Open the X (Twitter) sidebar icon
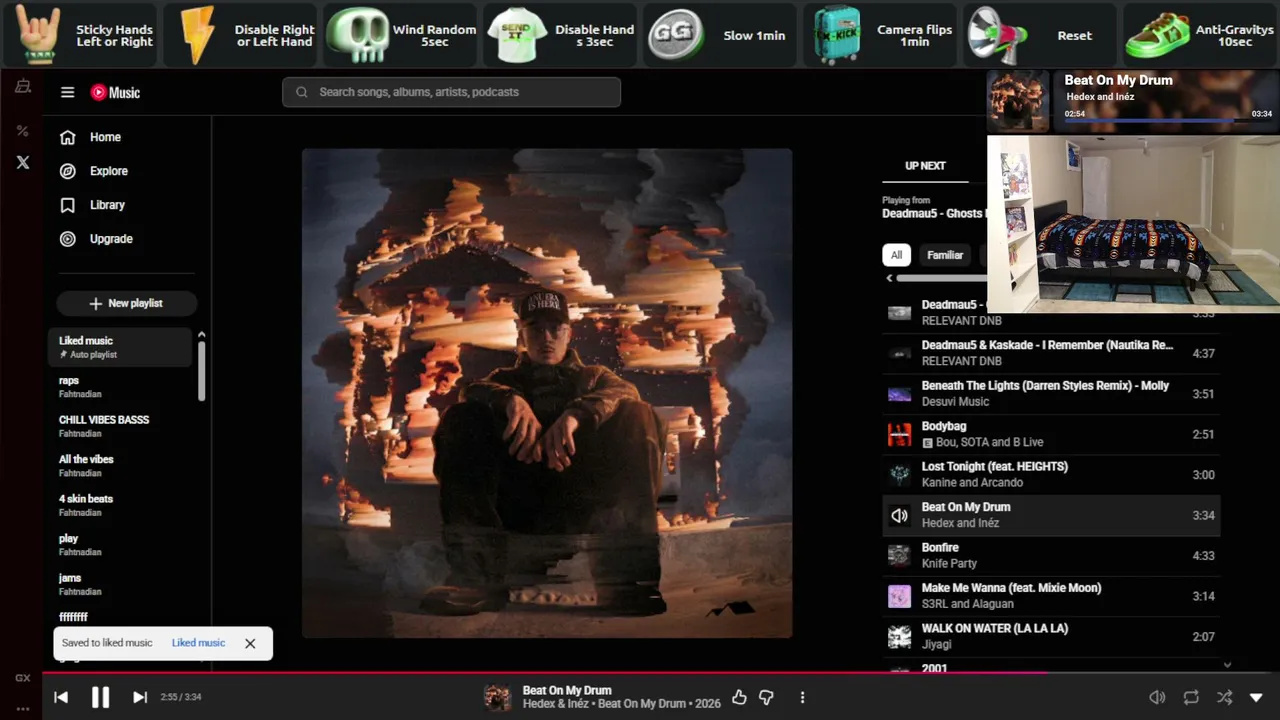 click(x=23, y=162)
